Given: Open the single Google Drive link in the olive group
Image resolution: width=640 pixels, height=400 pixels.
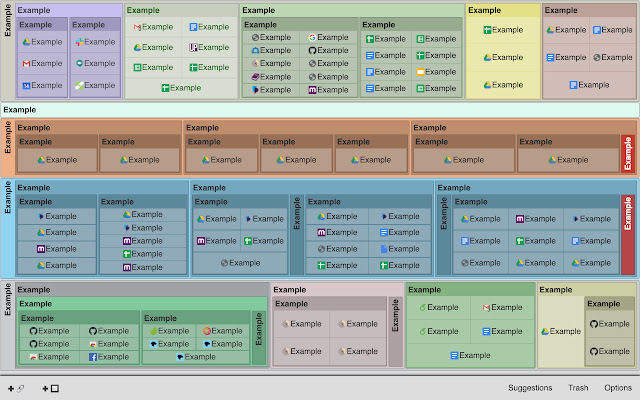Looking at the screenshot, I should click(561, 331).
